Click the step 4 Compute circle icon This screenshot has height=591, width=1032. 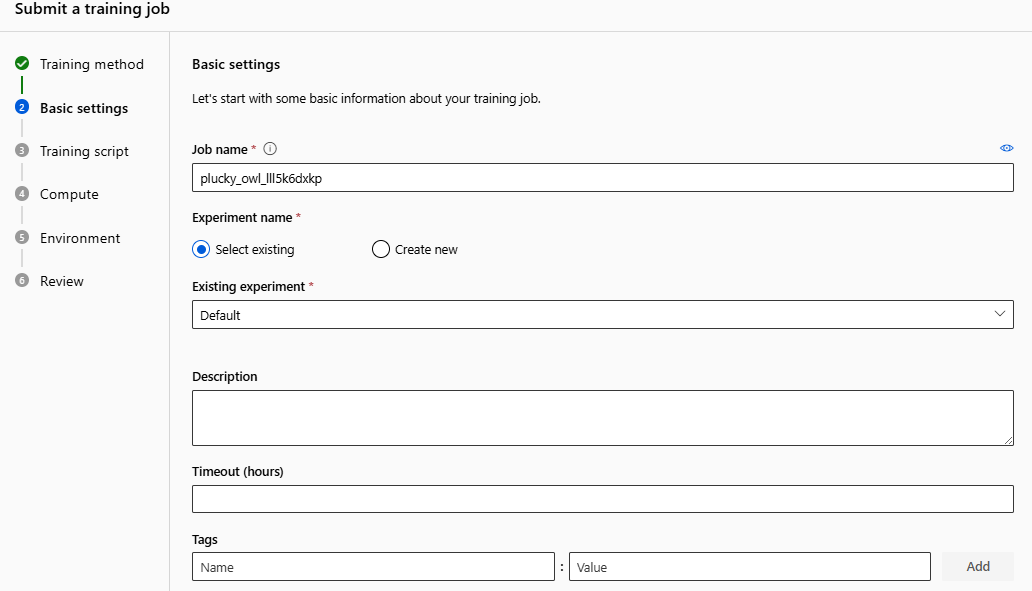coord(22,194)
